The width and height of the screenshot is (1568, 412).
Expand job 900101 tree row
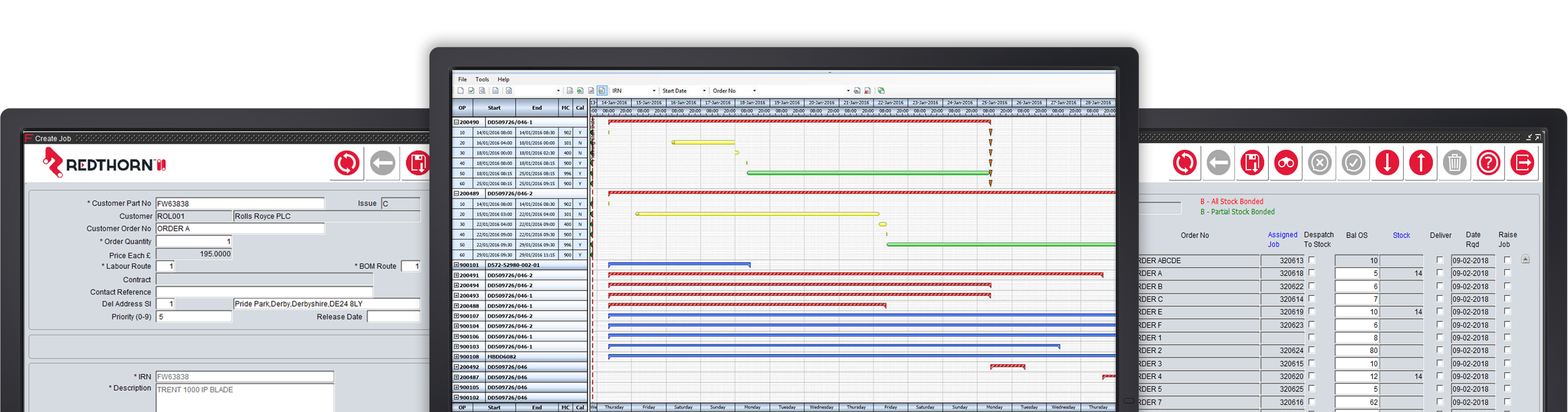pyautogui.click(x=456, y=265)
